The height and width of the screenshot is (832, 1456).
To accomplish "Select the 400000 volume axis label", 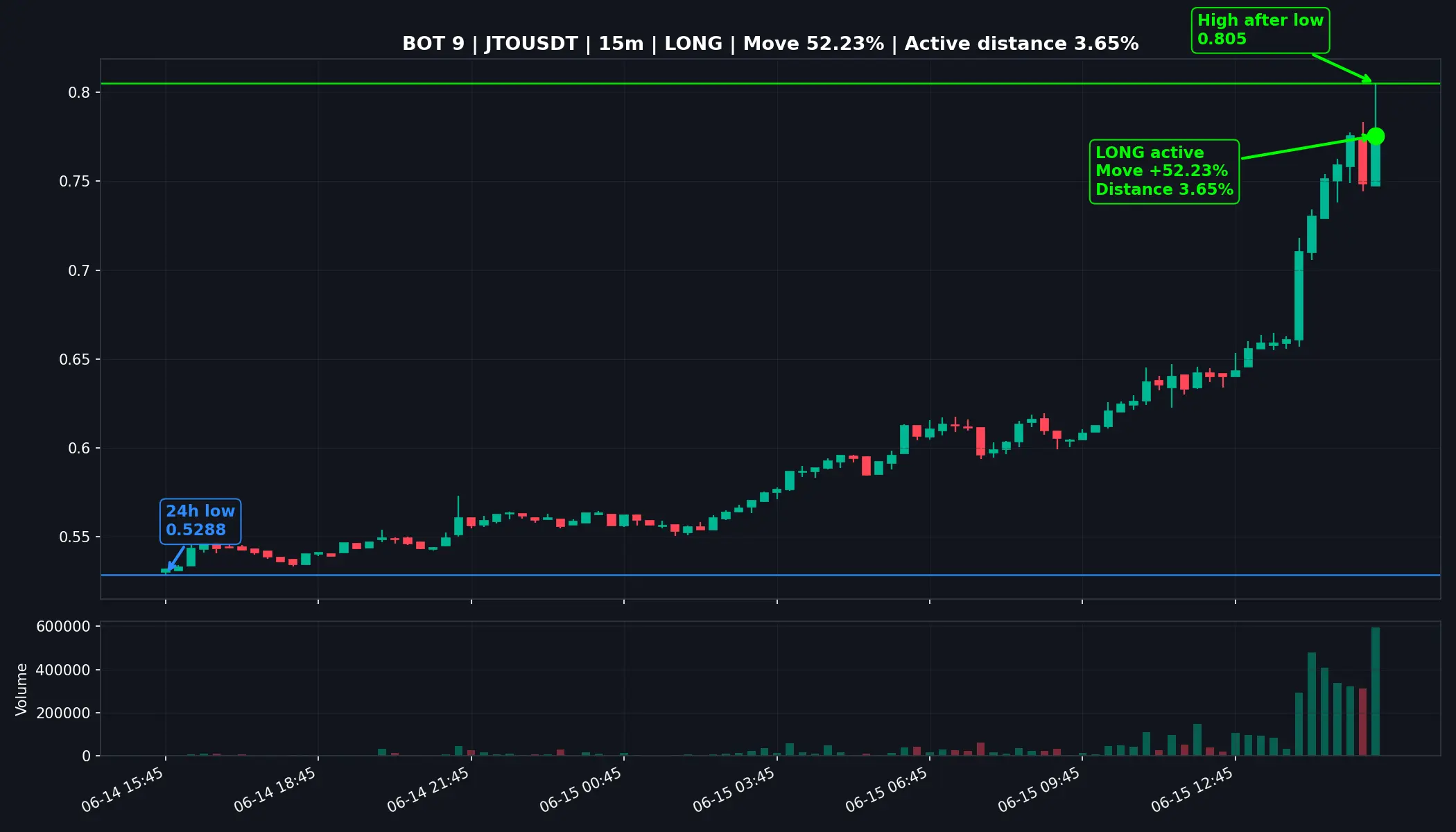I will tap(63, 670).
